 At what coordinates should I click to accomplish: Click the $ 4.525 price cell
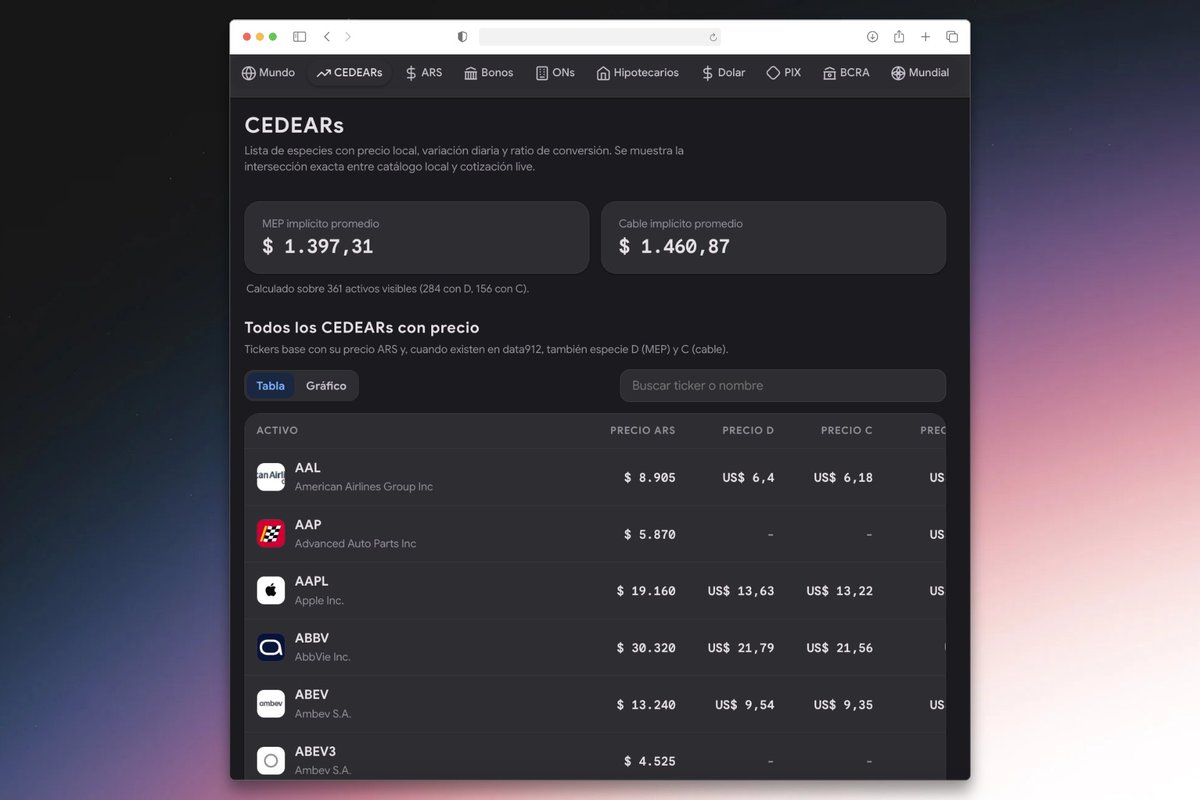[x=650, y=762]
